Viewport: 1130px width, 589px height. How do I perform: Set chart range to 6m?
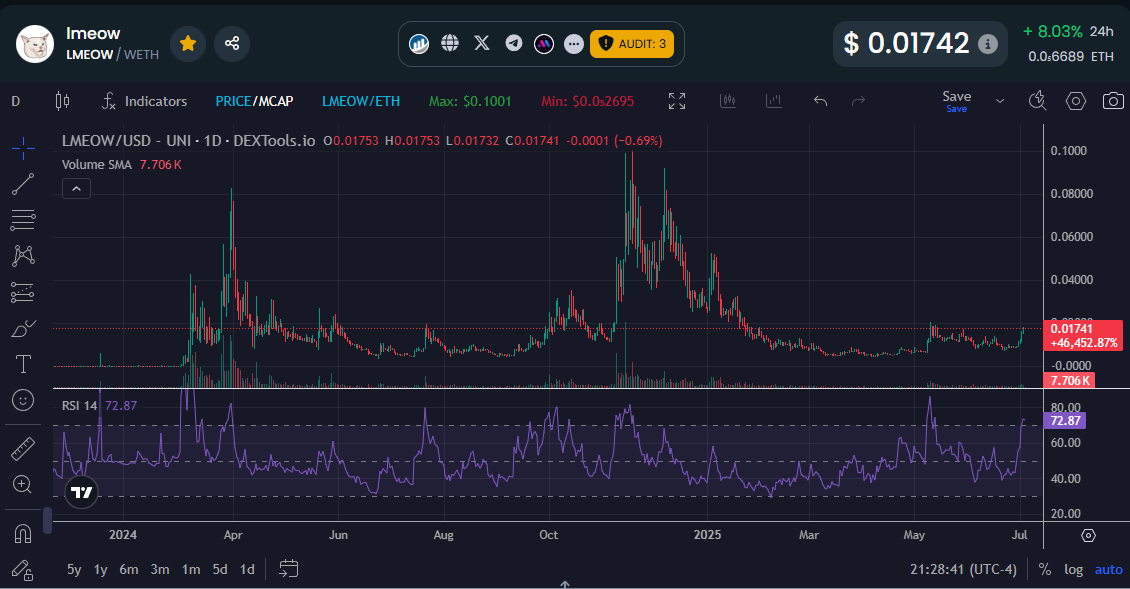pos(129,570)
